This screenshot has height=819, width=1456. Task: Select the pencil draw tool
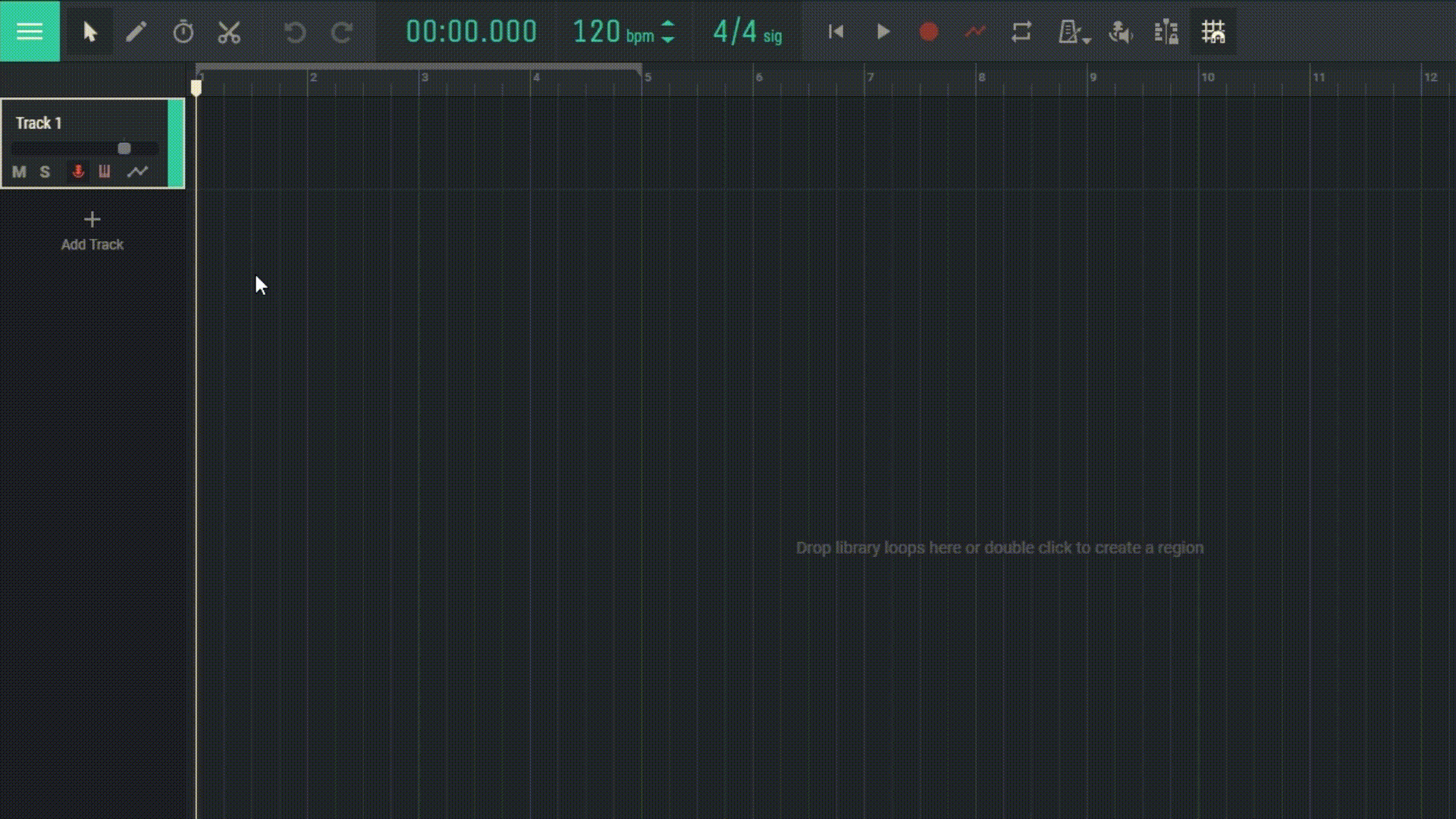pos(137,32)
